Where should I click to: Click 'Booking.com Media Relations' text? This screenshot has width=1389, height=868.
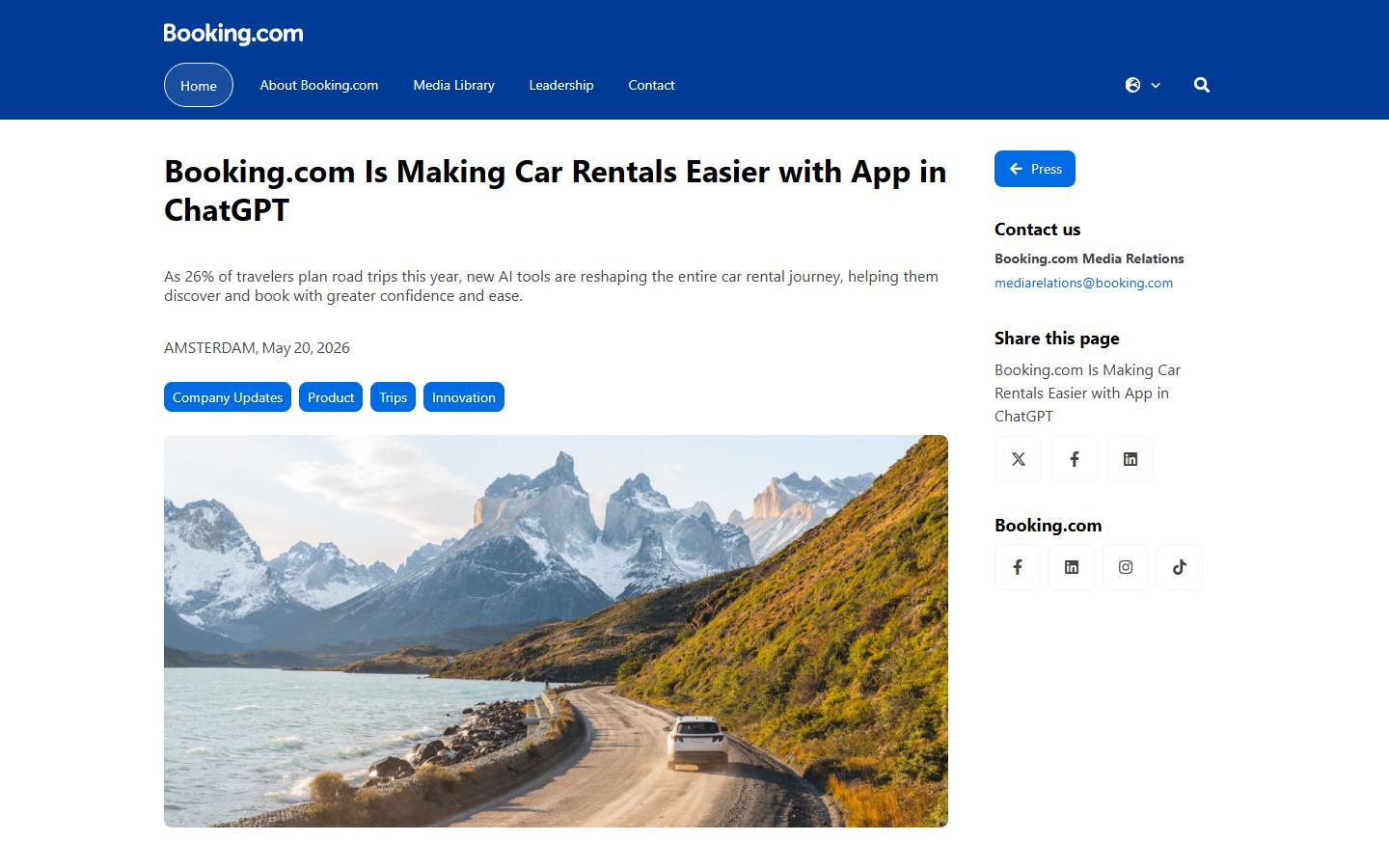click(x=1089, y=258)
